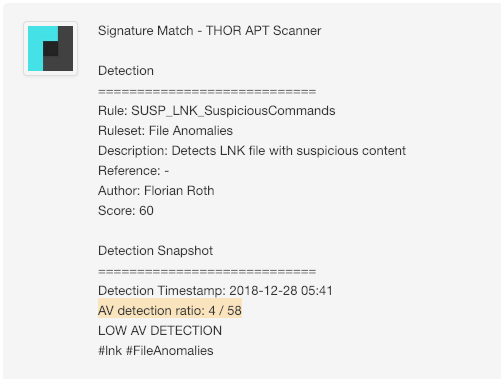The image size is (501, 379).
Task: Click the word Rule label
Action: pyautogui.click(x=113, y=111)
